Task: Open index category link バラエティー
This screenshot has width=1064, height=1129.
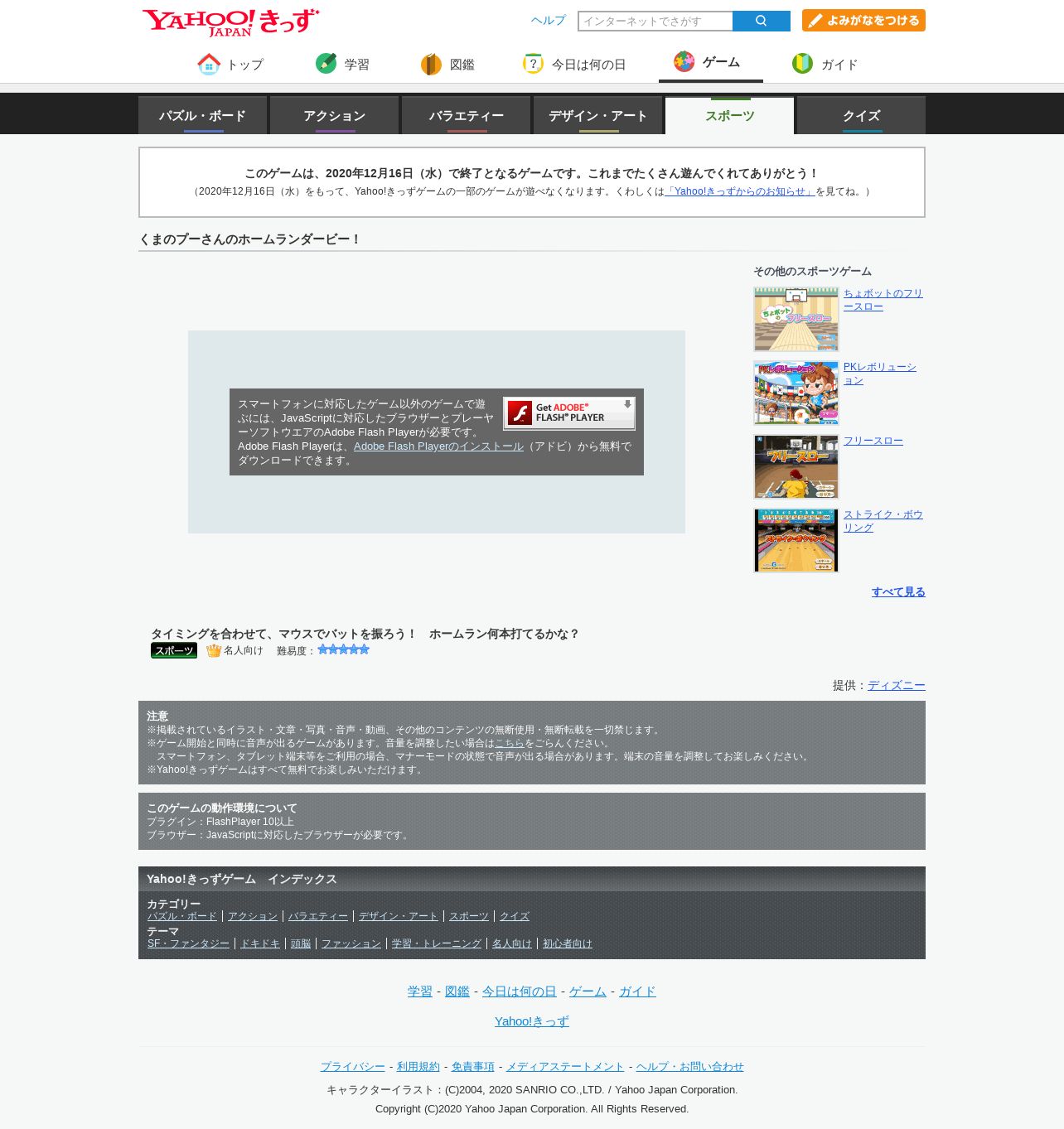Action: pos(318,916)
